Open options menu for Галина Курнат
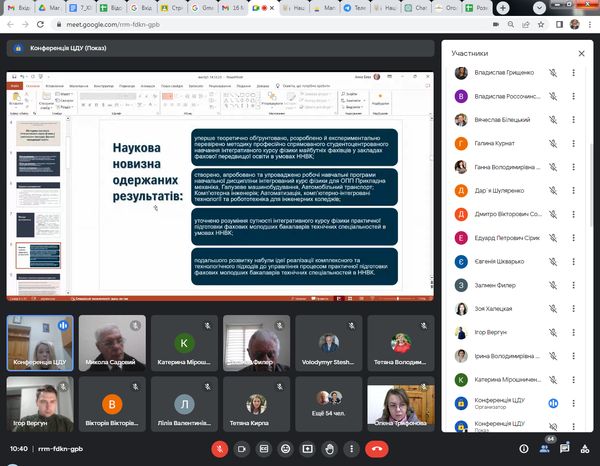 tap(573, 143)
